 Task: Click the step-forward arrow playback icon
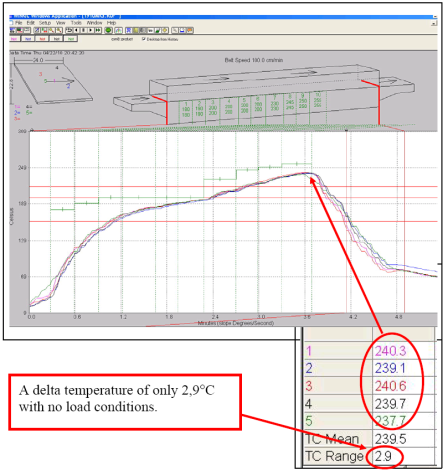tap(90, 30)
